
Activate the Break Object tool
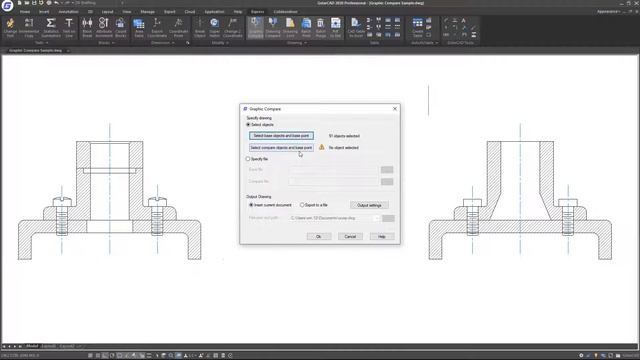coord(200,28)
